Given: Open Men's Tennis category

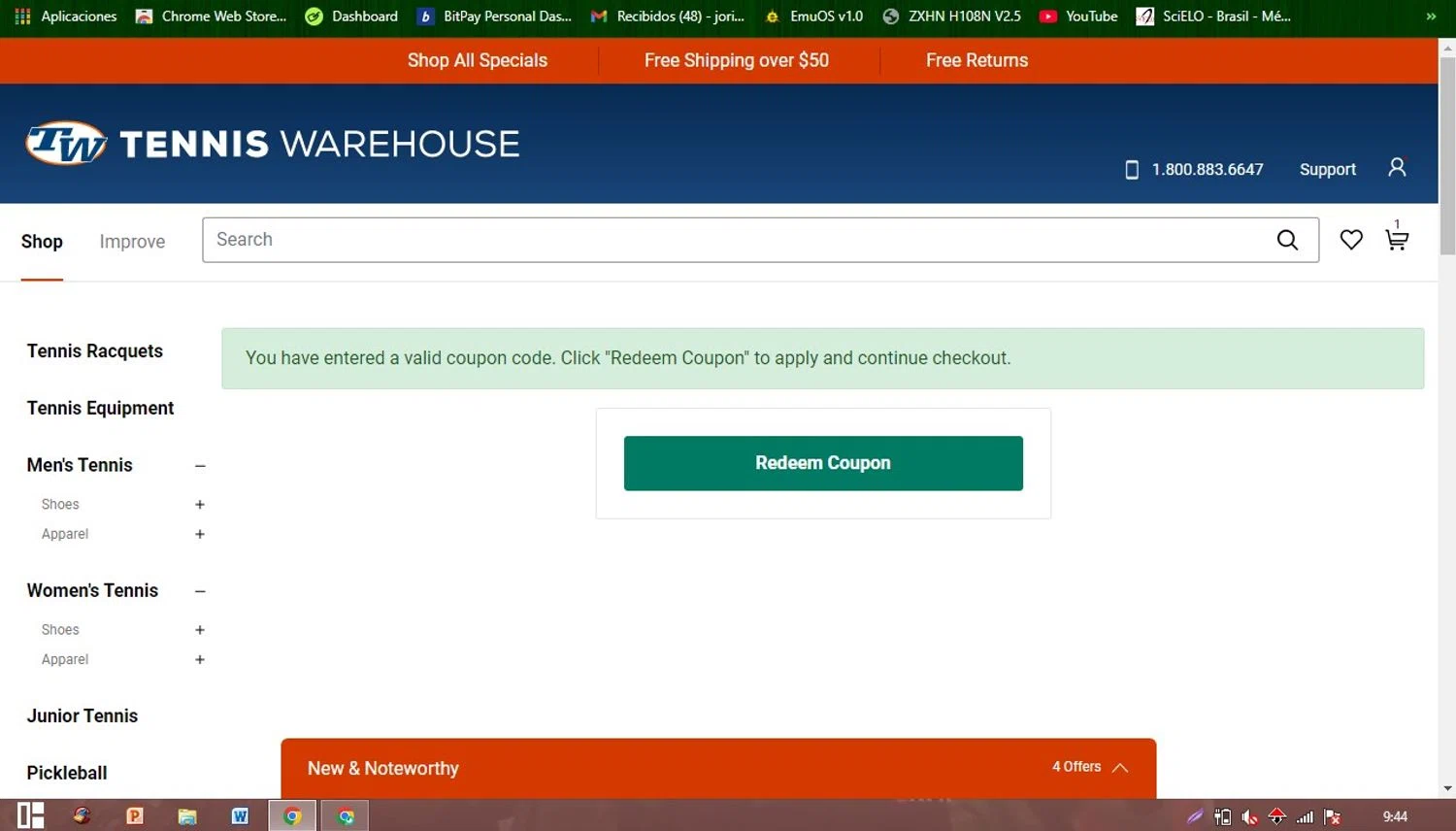Looking at the screenshot, I should point(80,465).
